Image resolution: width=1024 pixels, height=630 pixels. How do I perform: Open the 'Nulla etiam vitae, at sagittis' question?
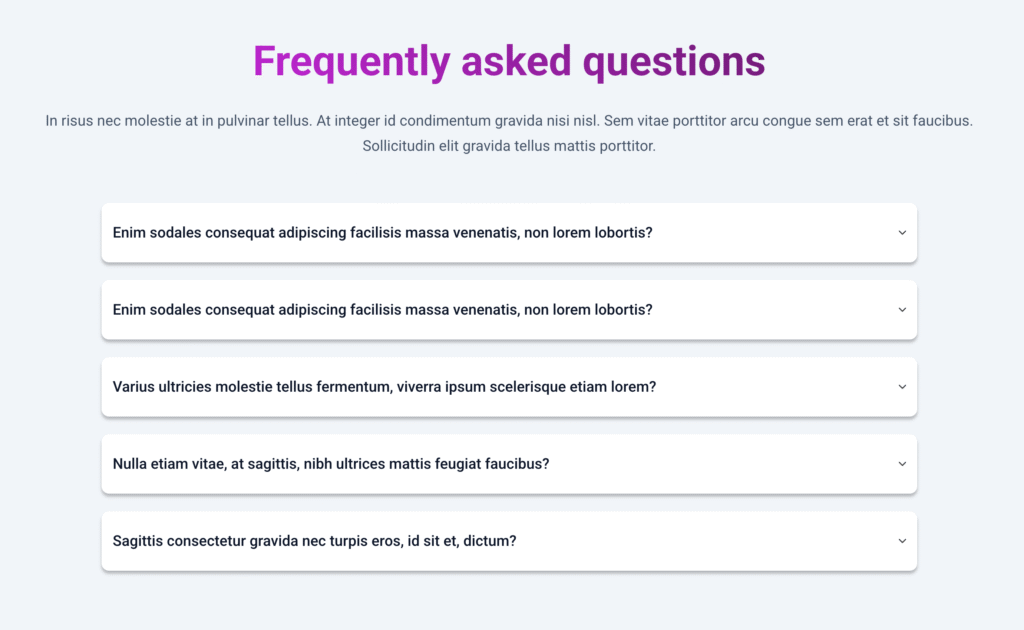click(x=331, y=464)
